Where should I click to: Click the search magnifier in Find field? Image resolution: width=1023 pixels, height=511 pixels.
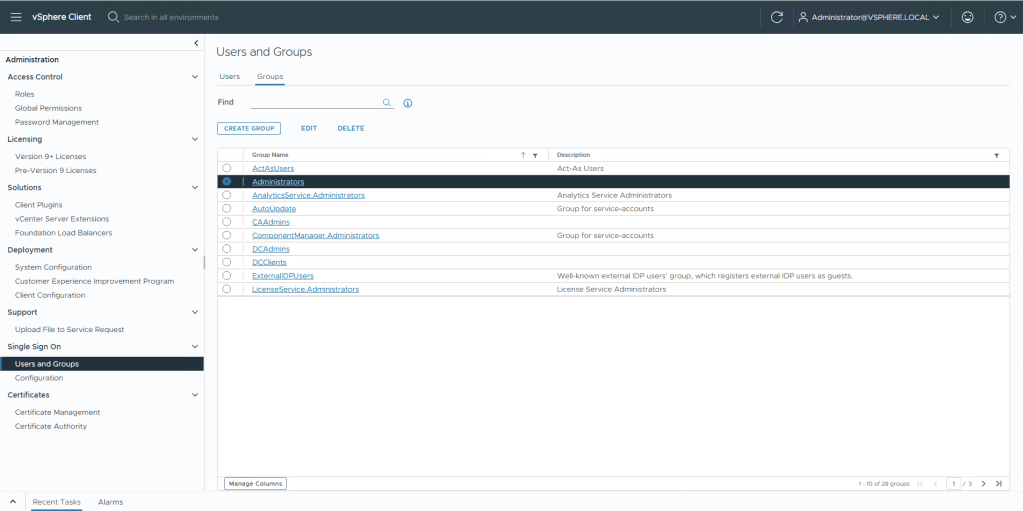point(387,102)
